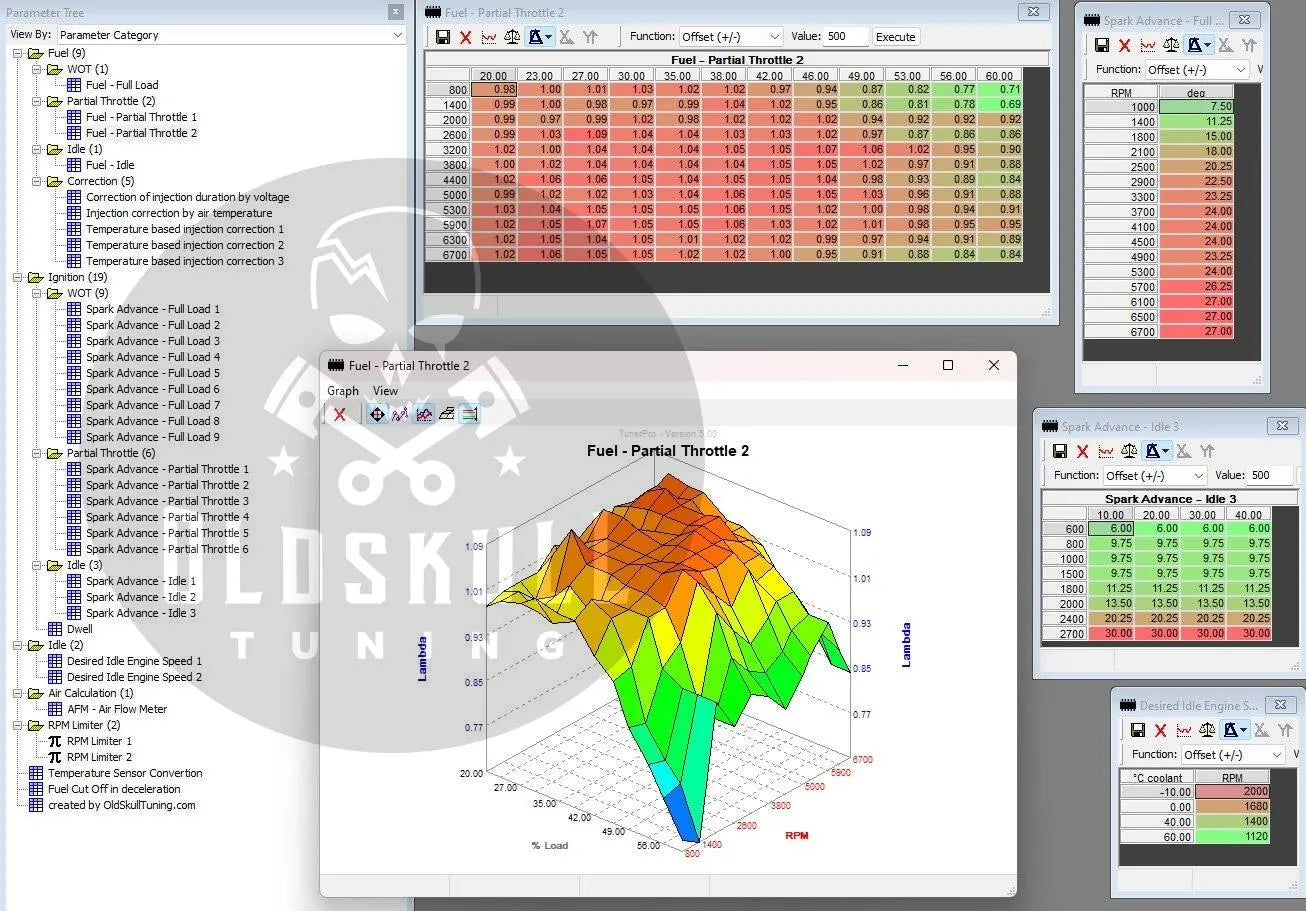Open the graph icon in the Fuel table toolbar
The image size is (1306, 911).
[x=489, y=37]
